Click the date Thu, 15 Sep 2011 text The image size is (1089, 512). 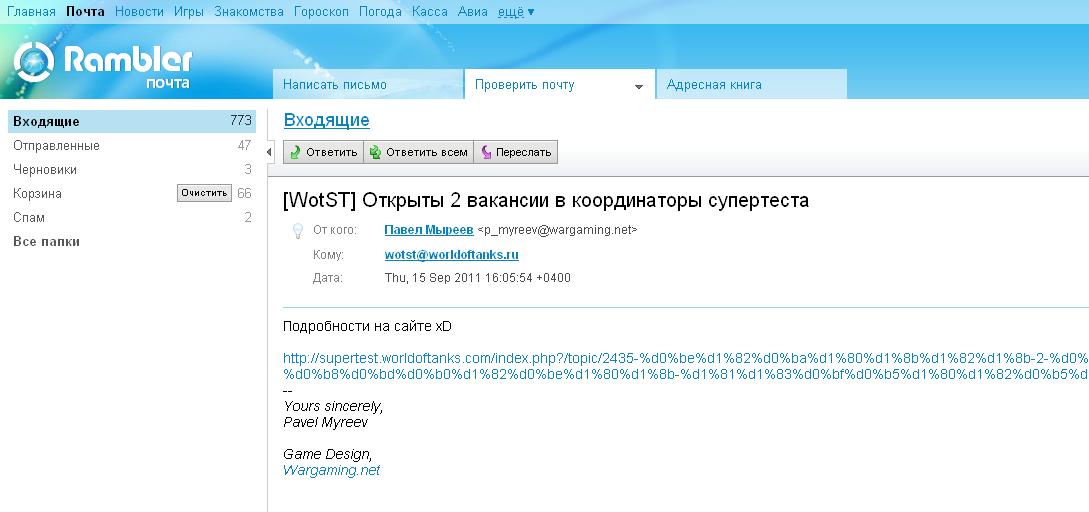(x=478, y=278)
